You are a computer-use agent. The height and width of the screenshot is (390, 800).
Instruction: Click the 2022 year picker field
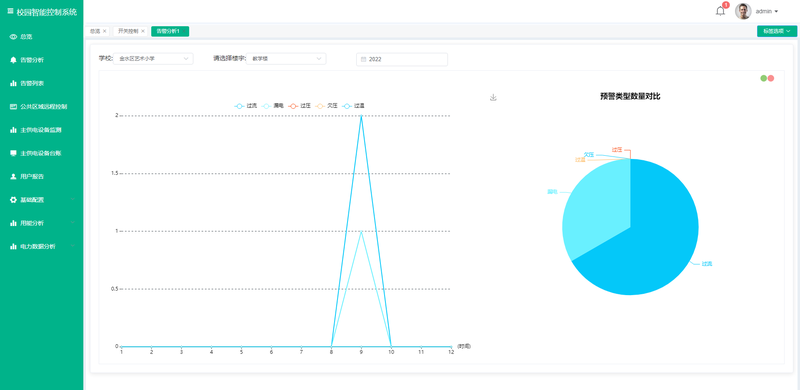coord(402,59)
